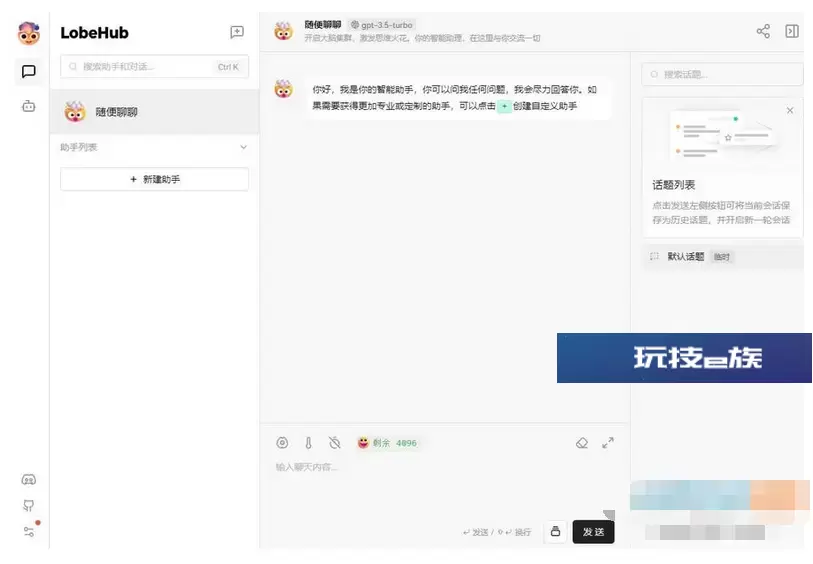This screenshot has width=813, height=564.
Task: Click the black 发送 send button
Action: (x=593, y=532)
